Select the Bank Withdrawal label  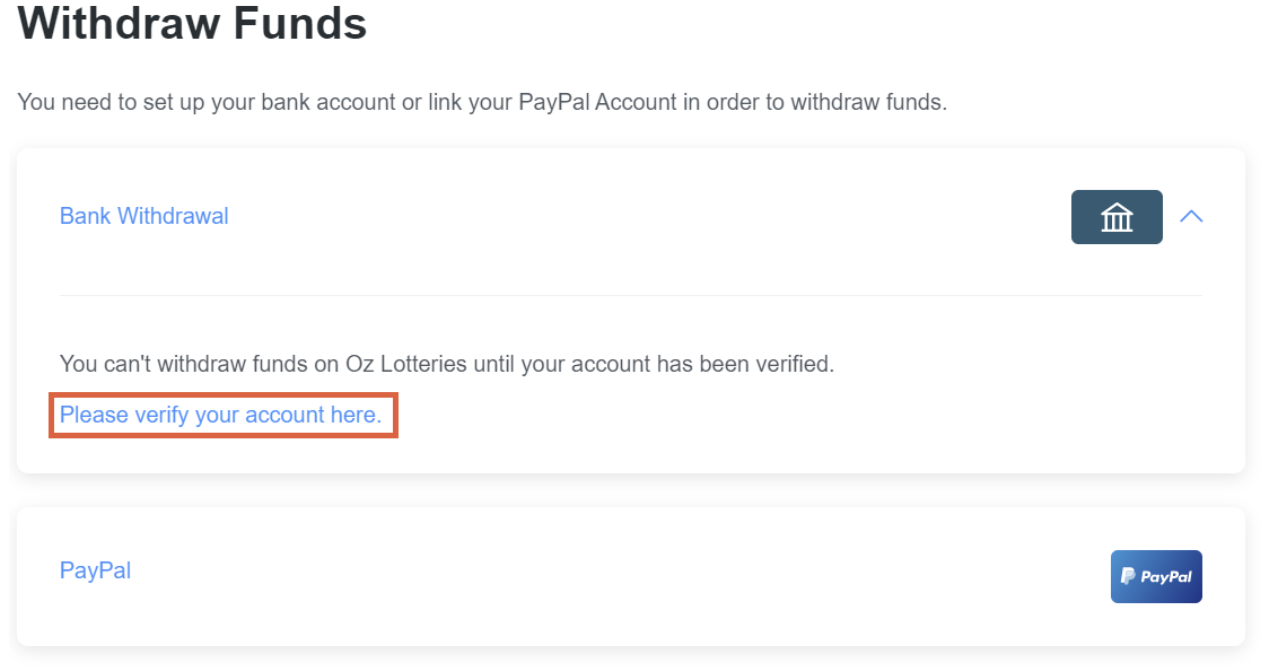144,216
